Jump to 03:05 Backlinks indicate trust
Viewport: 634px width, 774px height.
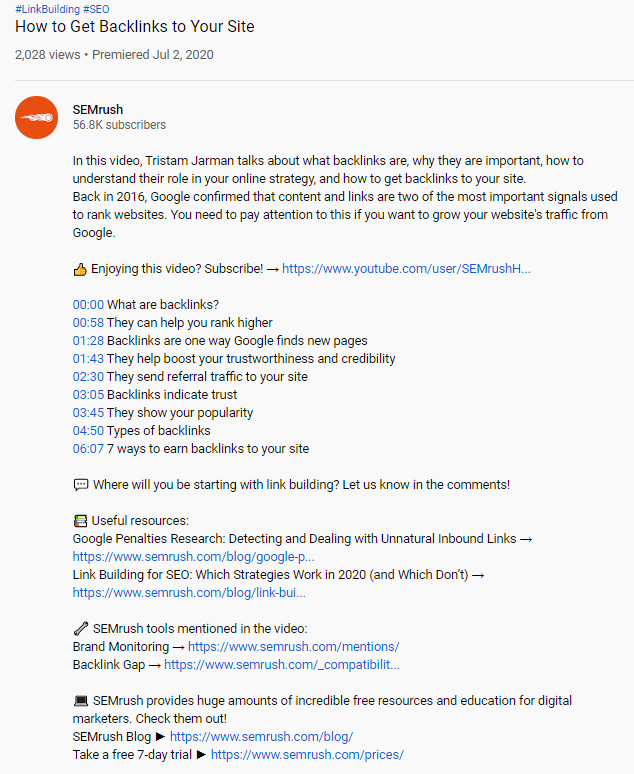click(88, 395)
